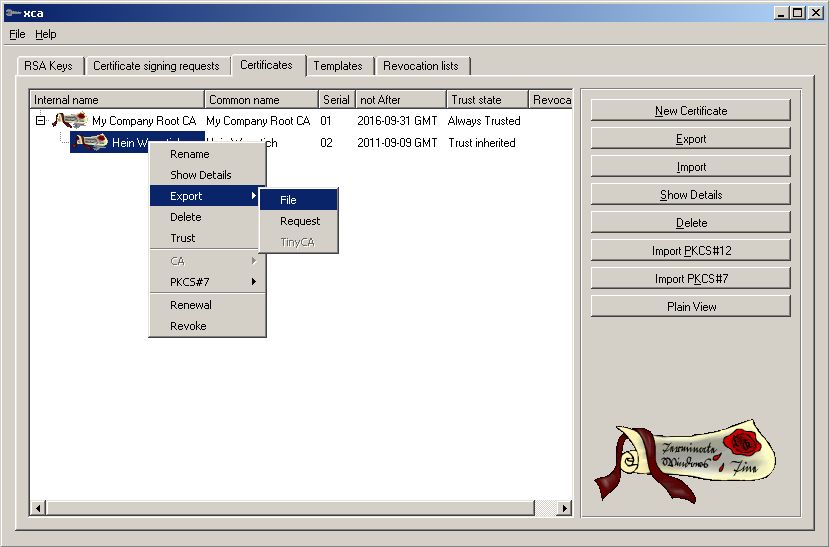This screenshot has width=829, height=547.
Task: Open the Revocation lists tab
Action: pyautogui.click(x=421, y=66)
